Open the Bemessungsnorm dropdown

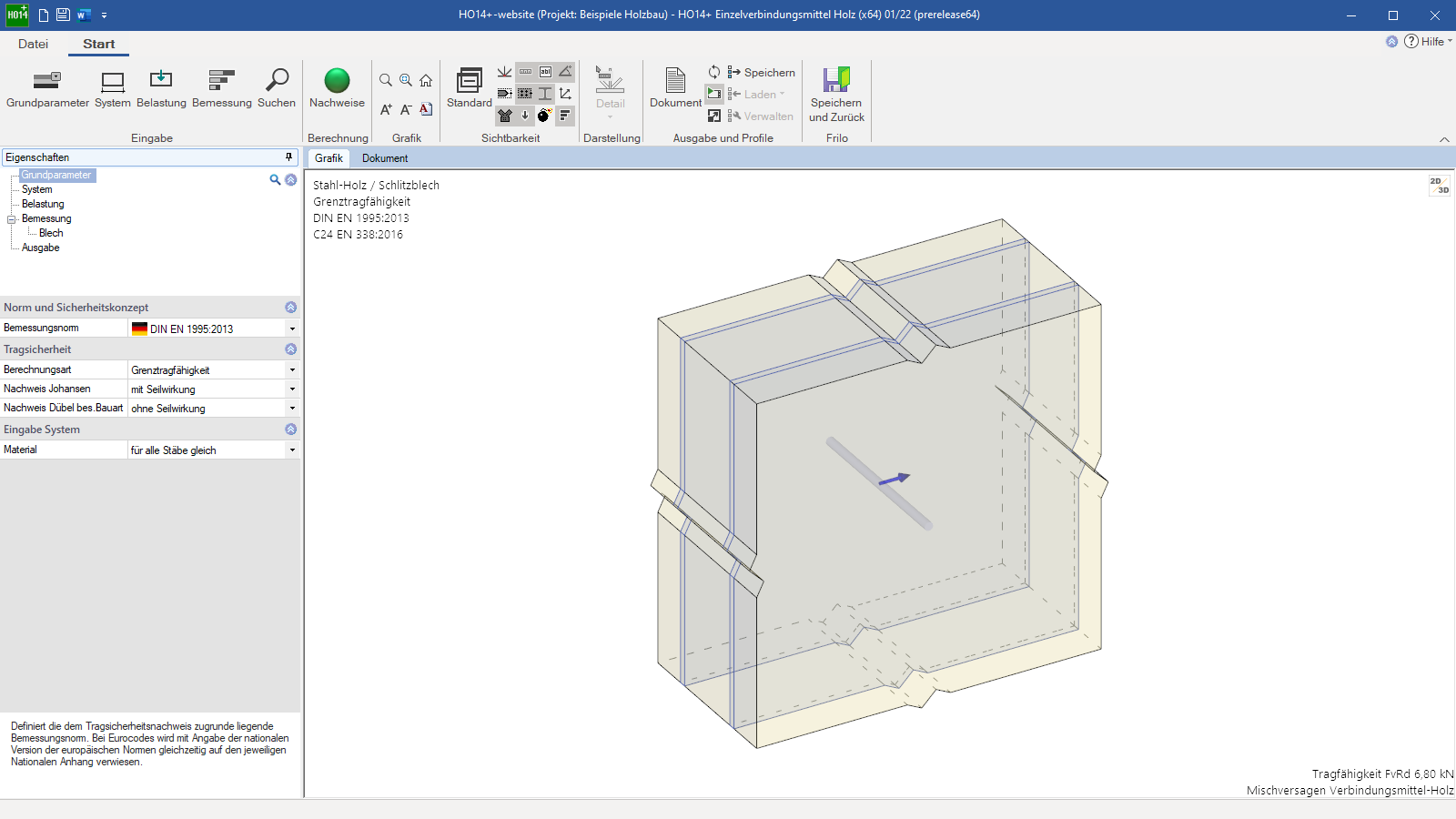pos(292,329)
